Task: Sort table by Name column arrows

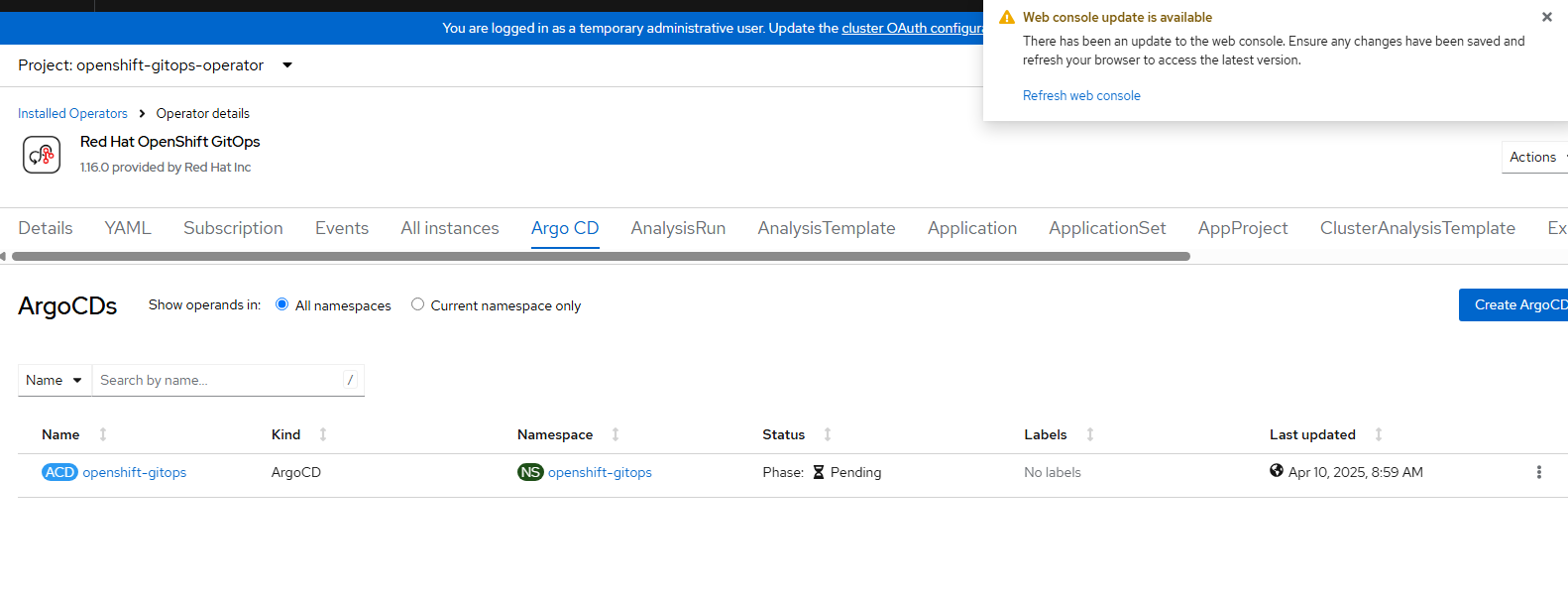Action: coord(103,434)
